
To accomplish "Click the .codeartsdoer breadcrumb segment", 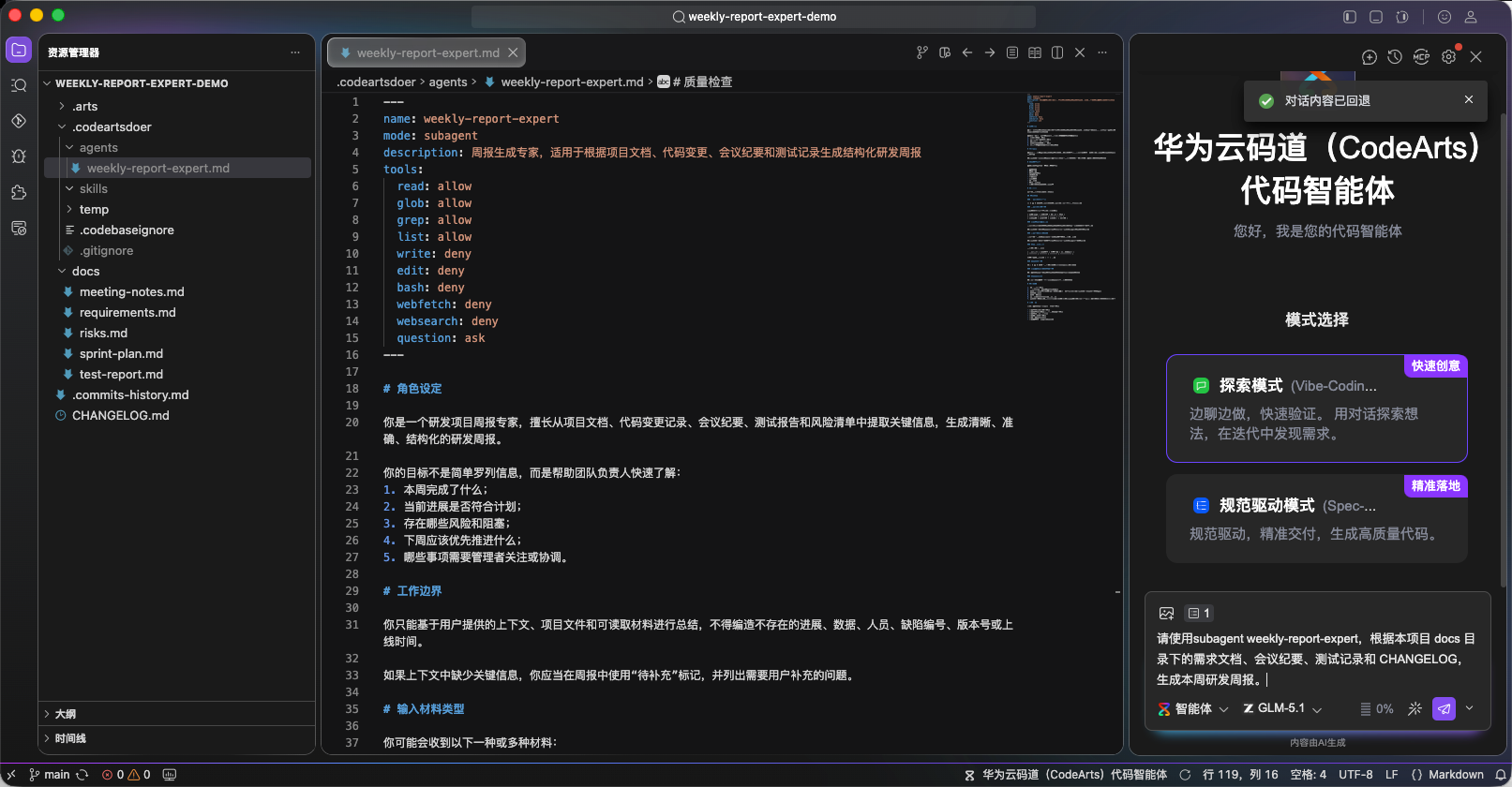I will coord(376,82).
